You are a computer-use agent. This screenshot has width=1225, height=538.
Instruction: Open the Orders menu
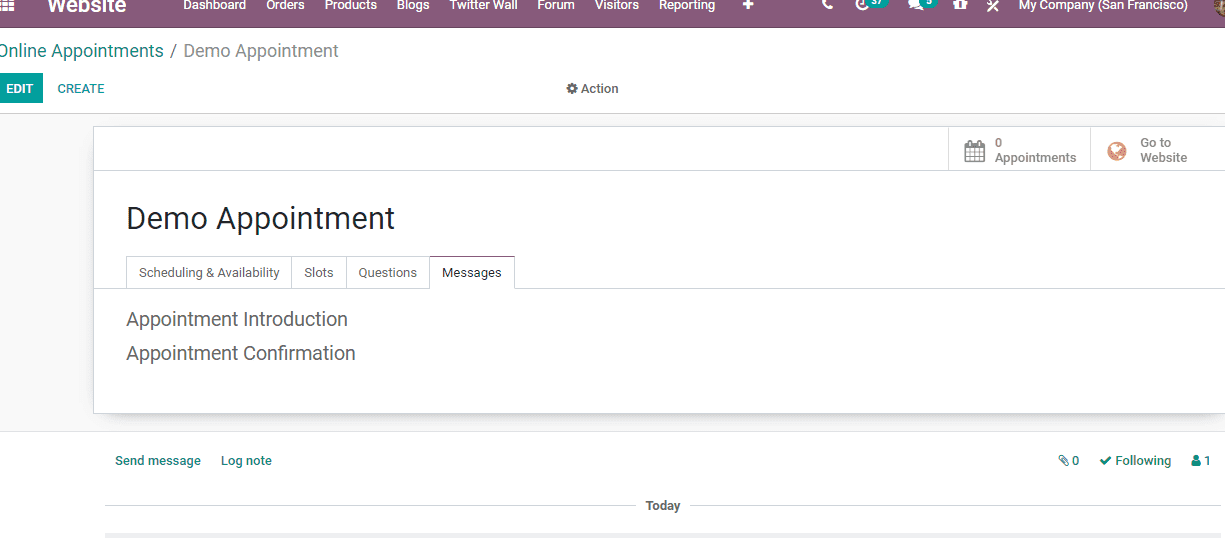click(x=285, y=5)
